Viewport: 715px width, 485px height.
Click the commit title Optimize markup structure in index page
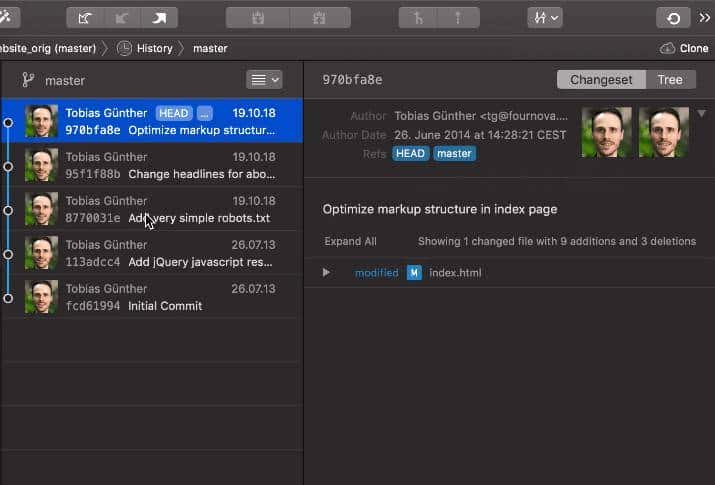pos(440,209)
